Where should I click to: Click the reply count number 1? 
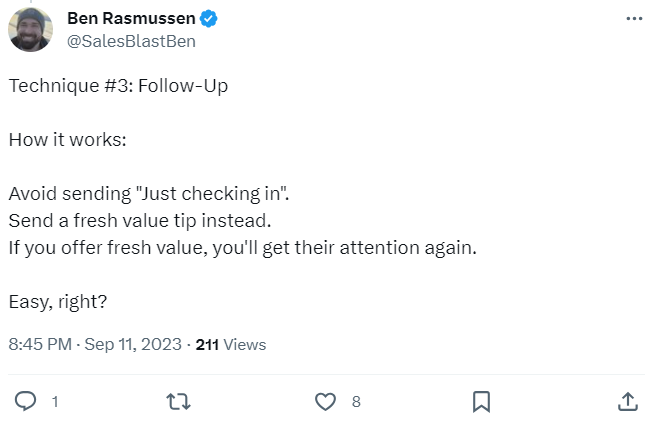click(x=54, y=402)
